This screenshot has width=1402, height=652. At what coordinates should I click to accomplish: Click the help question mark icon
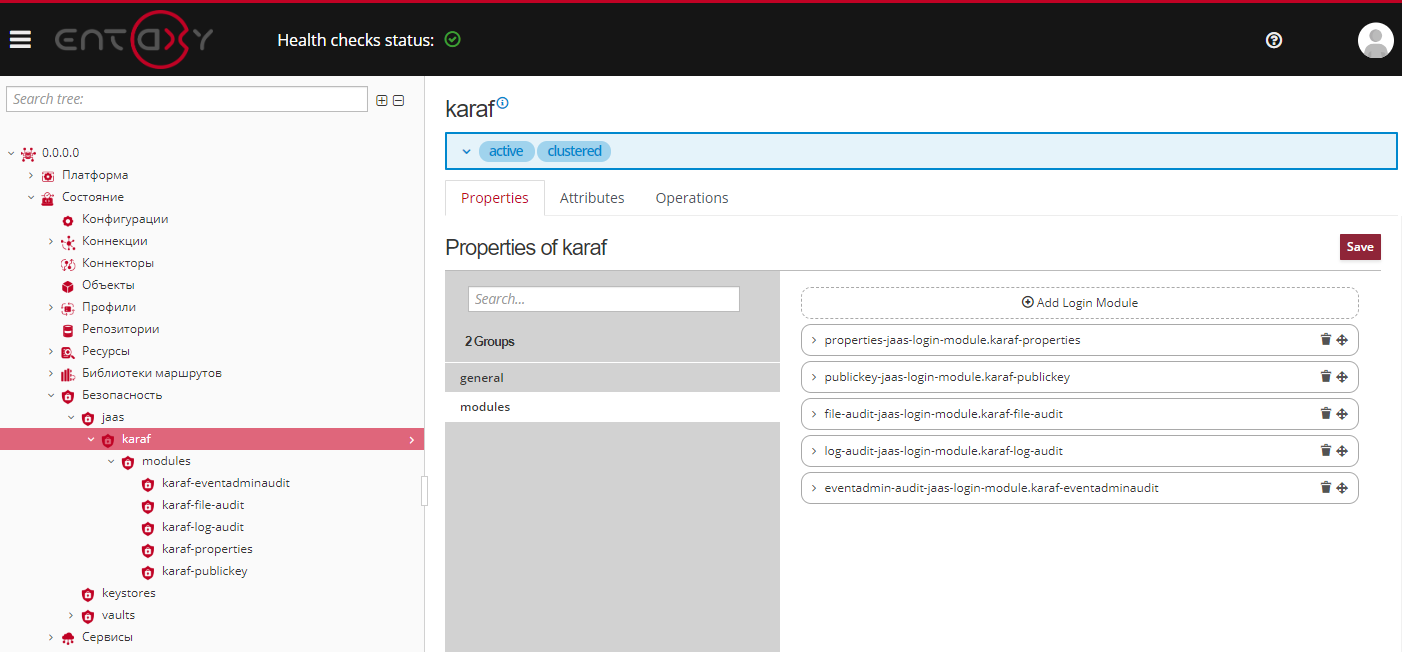1273,40
